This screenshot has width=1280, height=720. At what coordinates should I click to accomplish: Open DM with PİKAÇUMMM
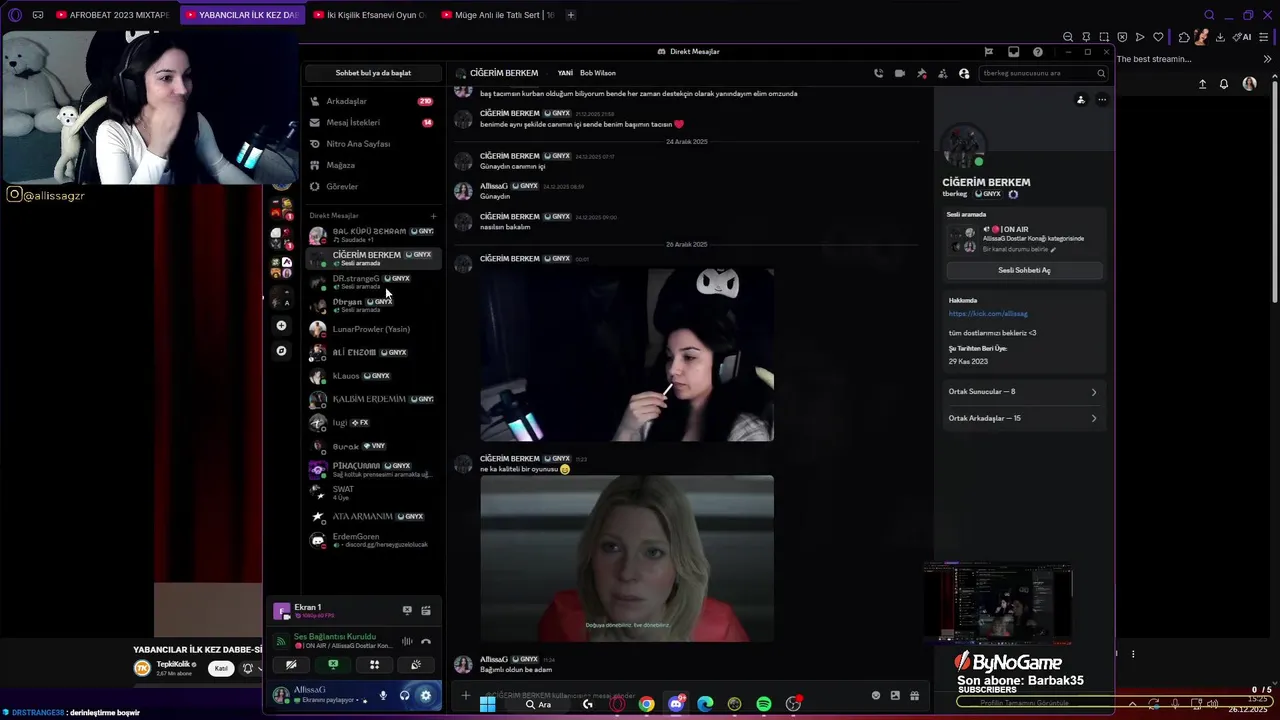click(372, 469)
